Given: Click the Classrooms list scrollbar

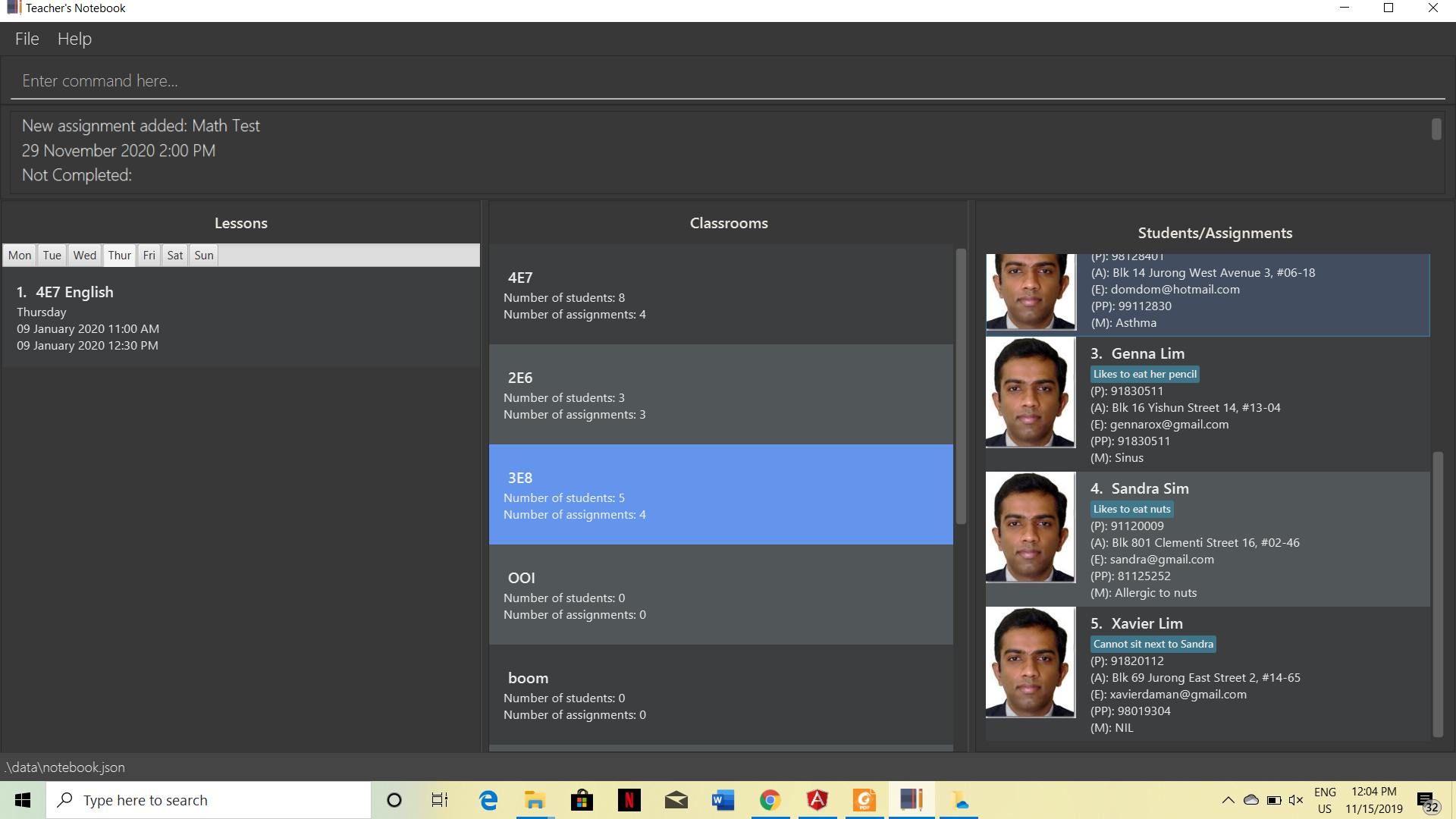Looking at the screenshot, I should point(961,387).
